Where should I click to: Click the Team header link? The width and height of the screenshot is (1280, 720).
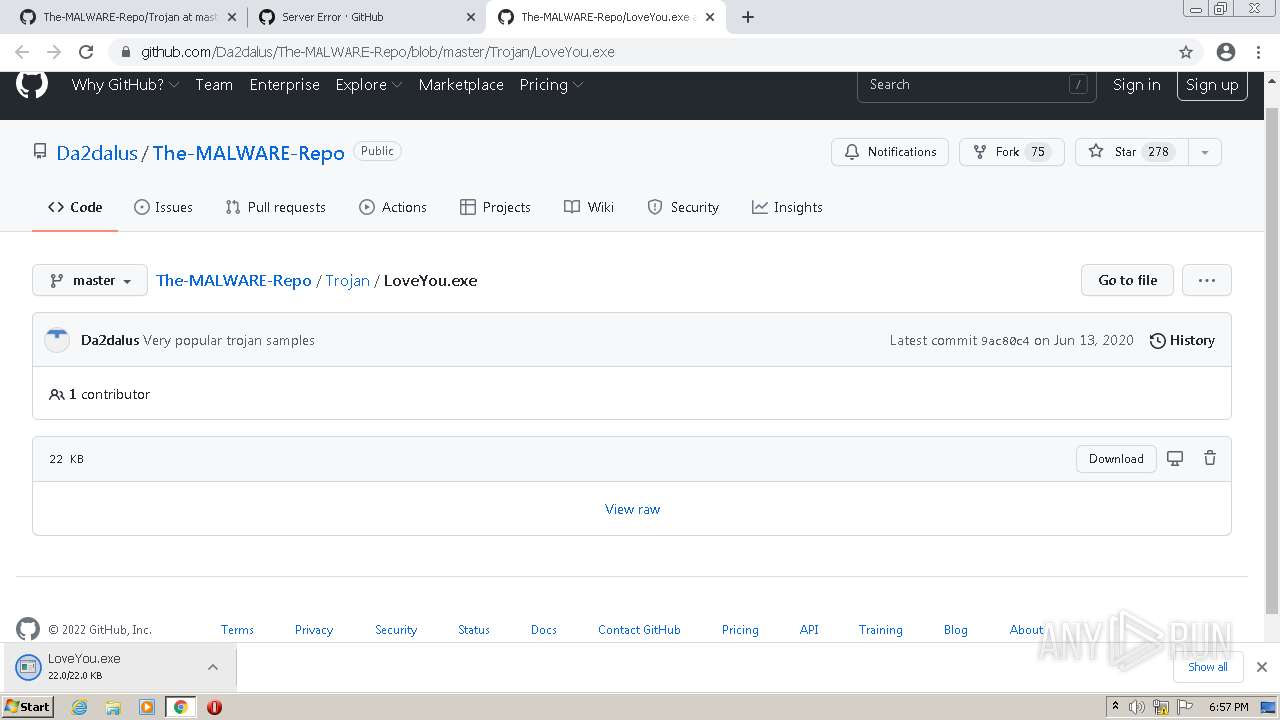[x=214, y=85]
